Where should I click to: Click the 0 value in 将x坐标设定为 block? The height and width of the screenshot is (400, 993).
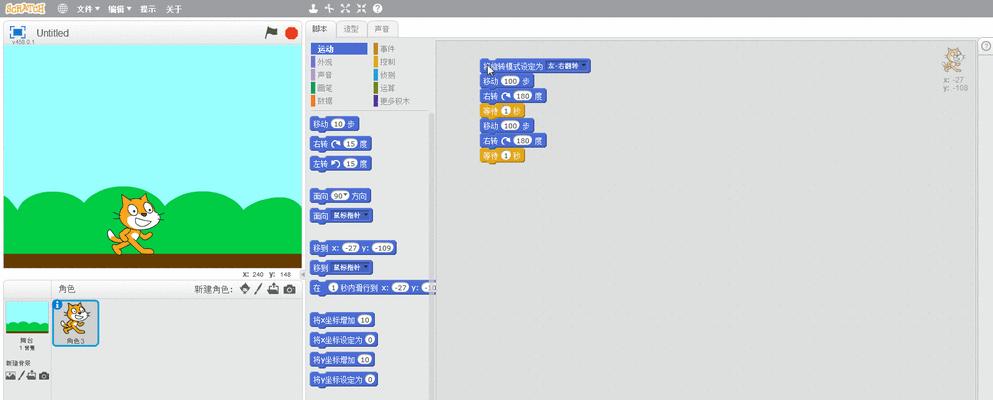pyautogui.click(x=370, y=340)
